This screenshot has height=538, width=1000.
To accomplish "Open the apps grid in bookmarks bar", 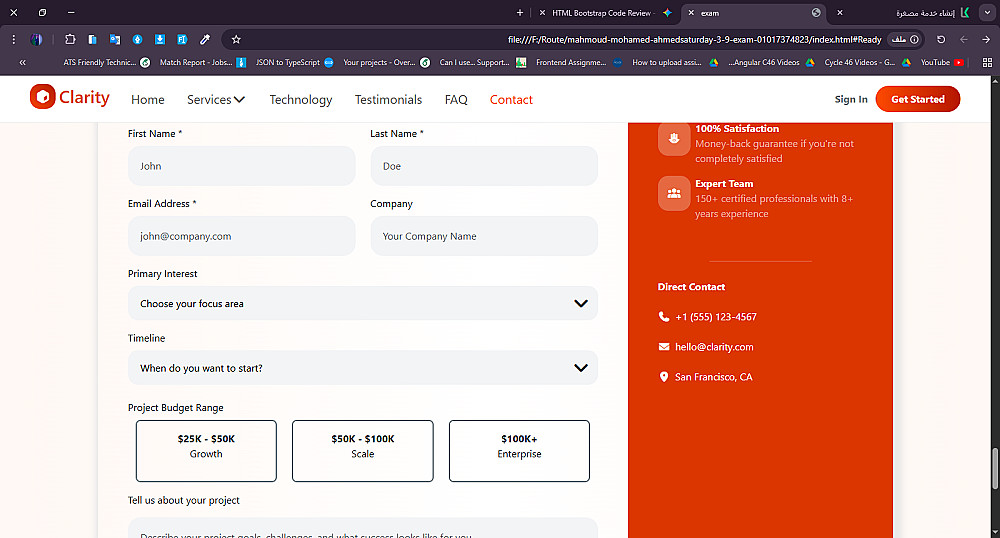I will [987, 62].
